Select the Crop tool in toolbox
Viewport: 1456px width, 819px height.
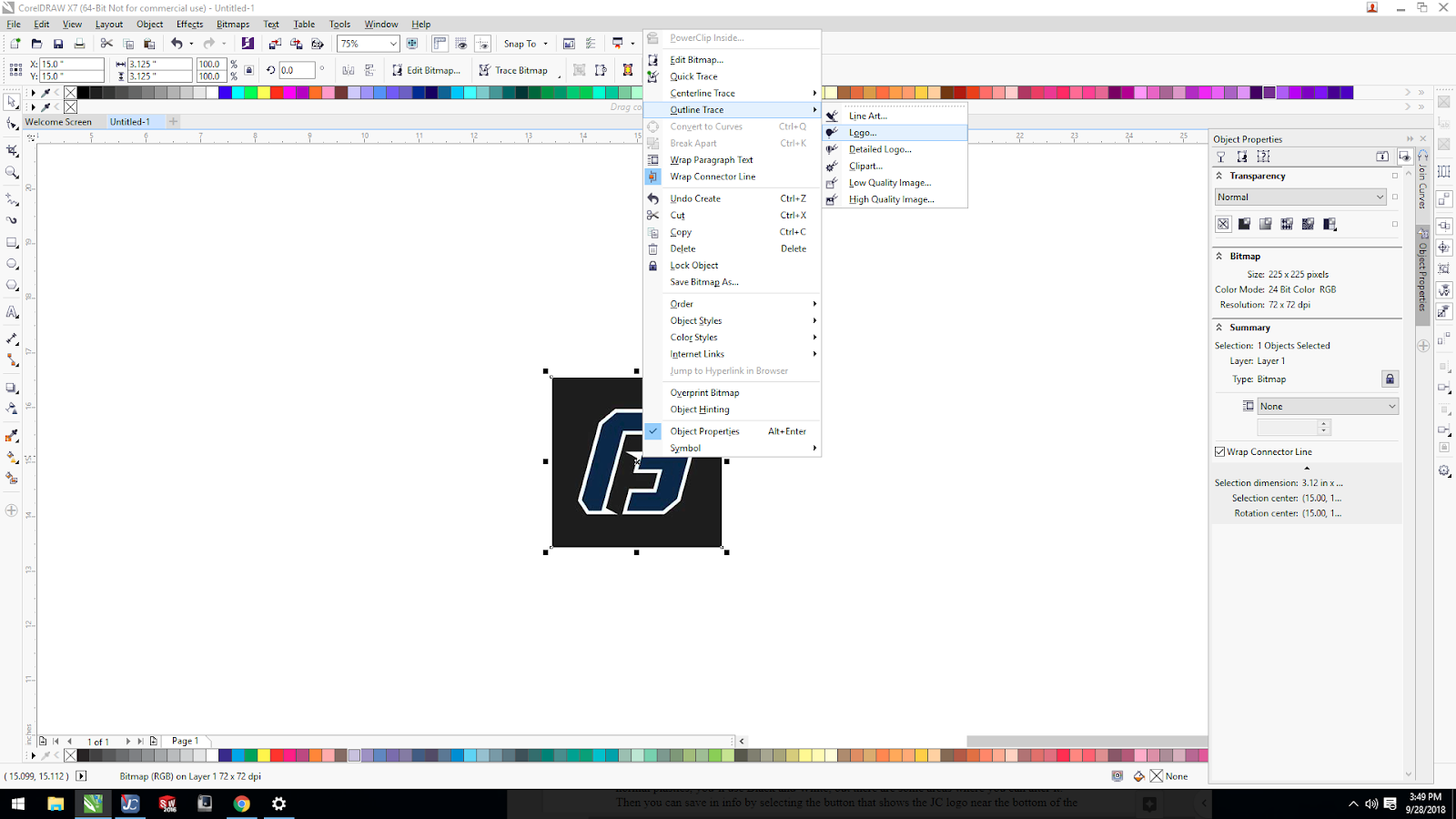point(12,150)
